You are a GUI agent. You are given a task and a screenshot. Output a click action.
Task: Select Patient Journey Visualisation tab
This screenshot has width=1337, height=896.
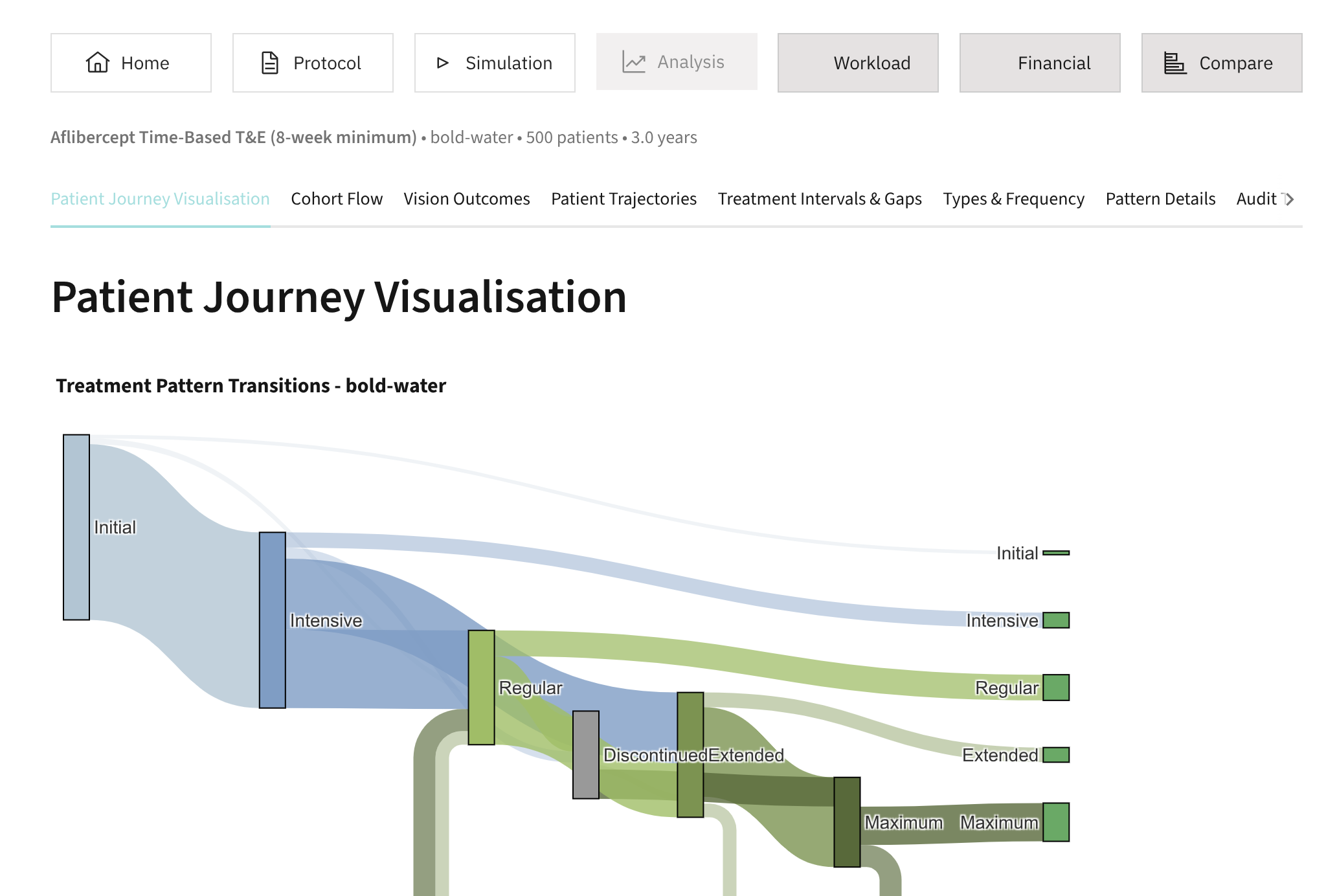pyautogui.click(x=160, y=199)
